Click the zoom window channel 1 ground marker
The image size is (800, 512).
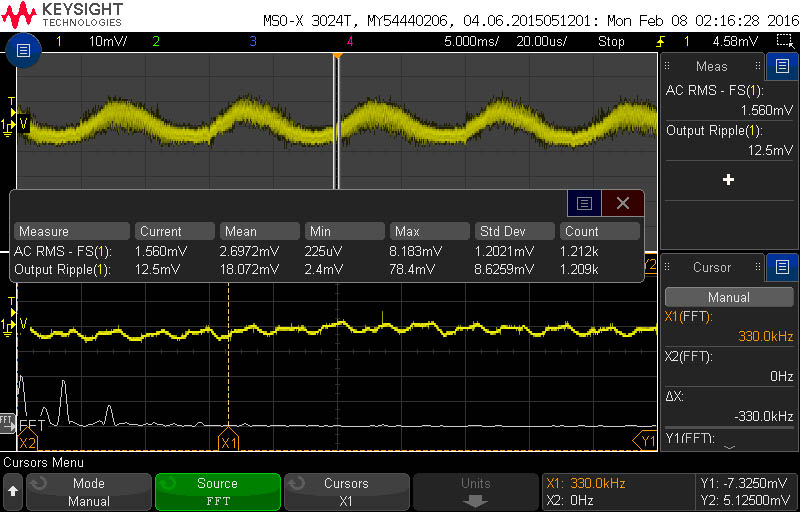click(7, 326)
